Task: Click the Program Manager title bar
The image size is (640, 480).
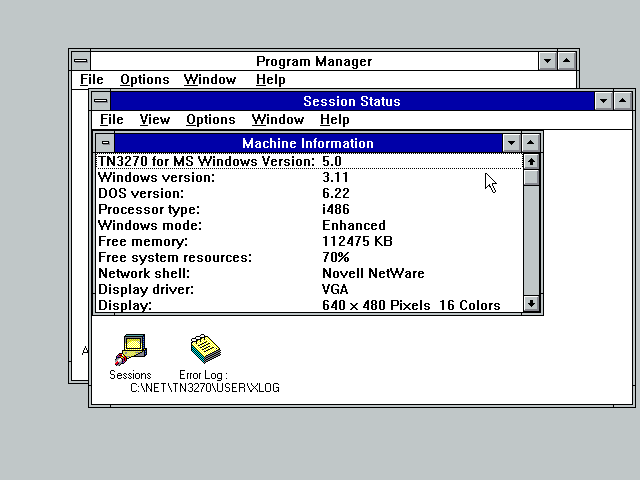Action: coord(314,61)
